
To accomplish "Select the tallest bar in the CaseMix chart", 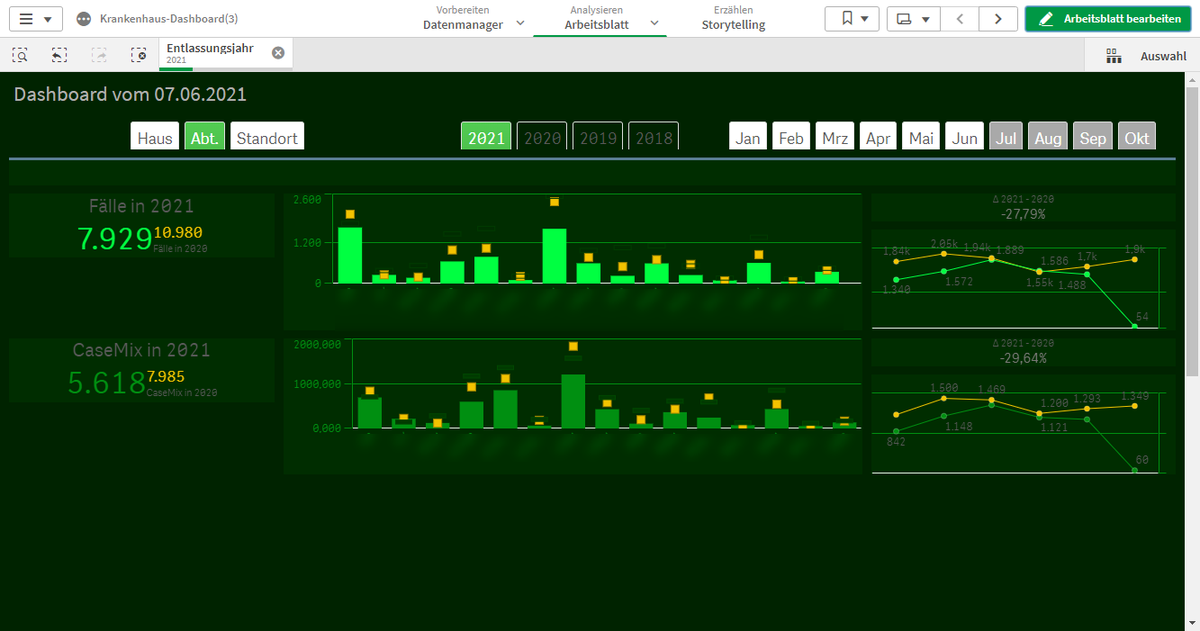I will click(573, 401).
